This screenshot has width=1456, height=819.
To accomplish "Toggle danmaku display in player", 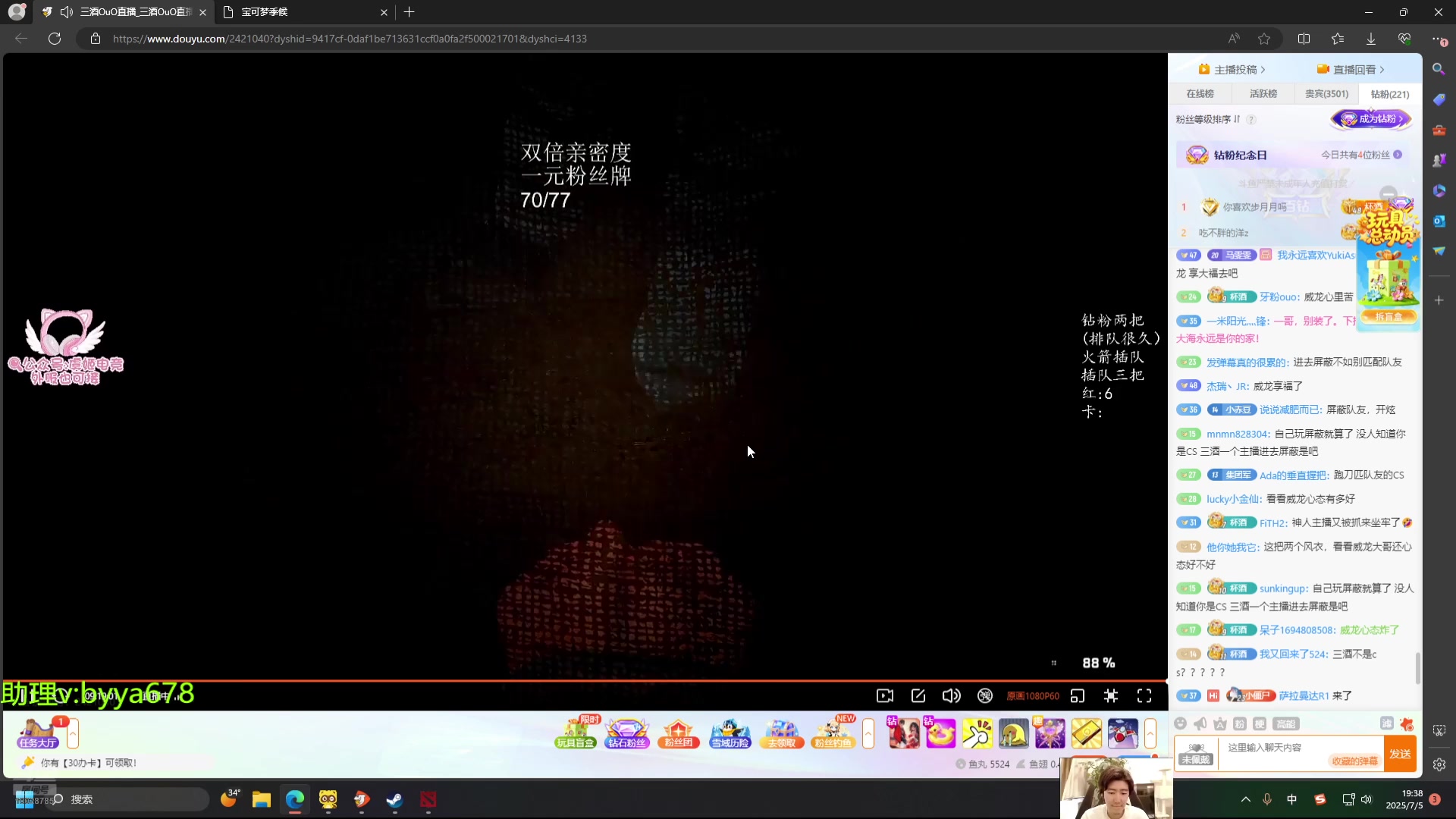I will 985,696.
